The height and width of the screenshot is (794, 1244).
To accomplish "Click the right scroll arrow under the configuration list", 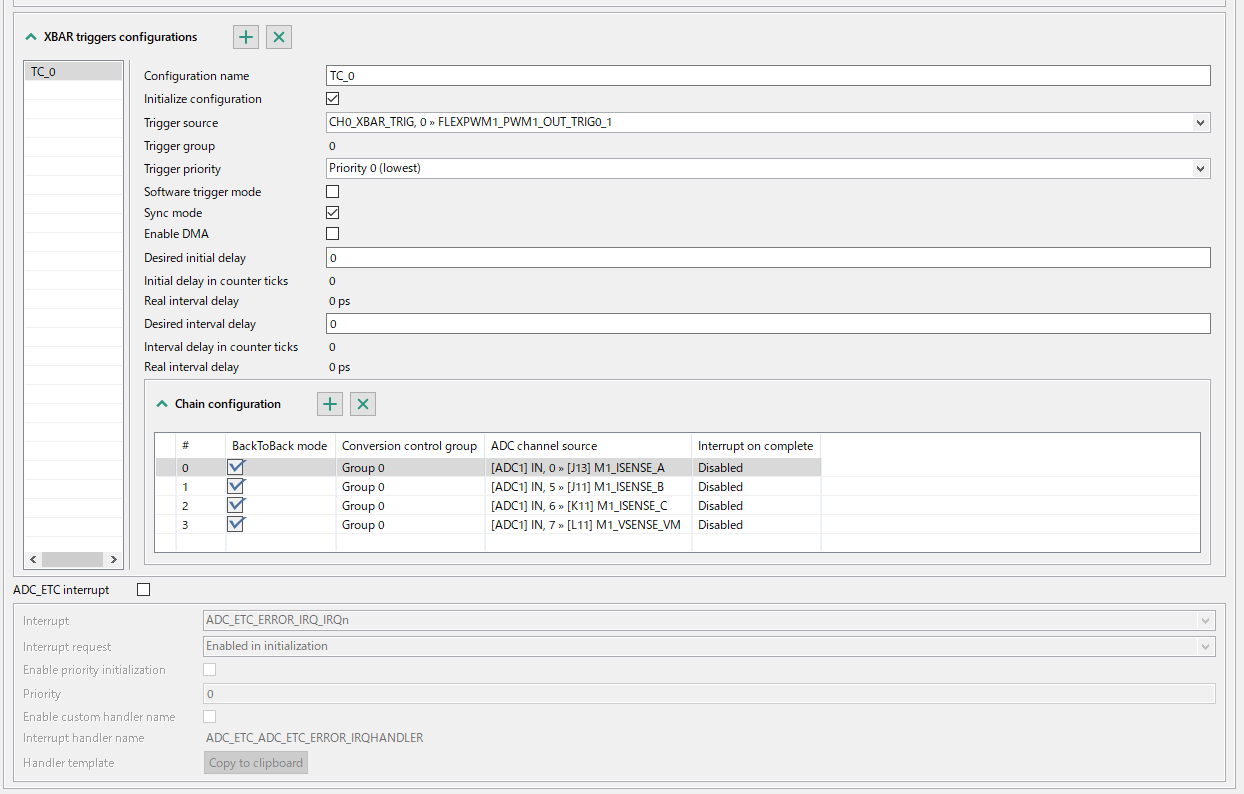I will [x=114, y=559].
